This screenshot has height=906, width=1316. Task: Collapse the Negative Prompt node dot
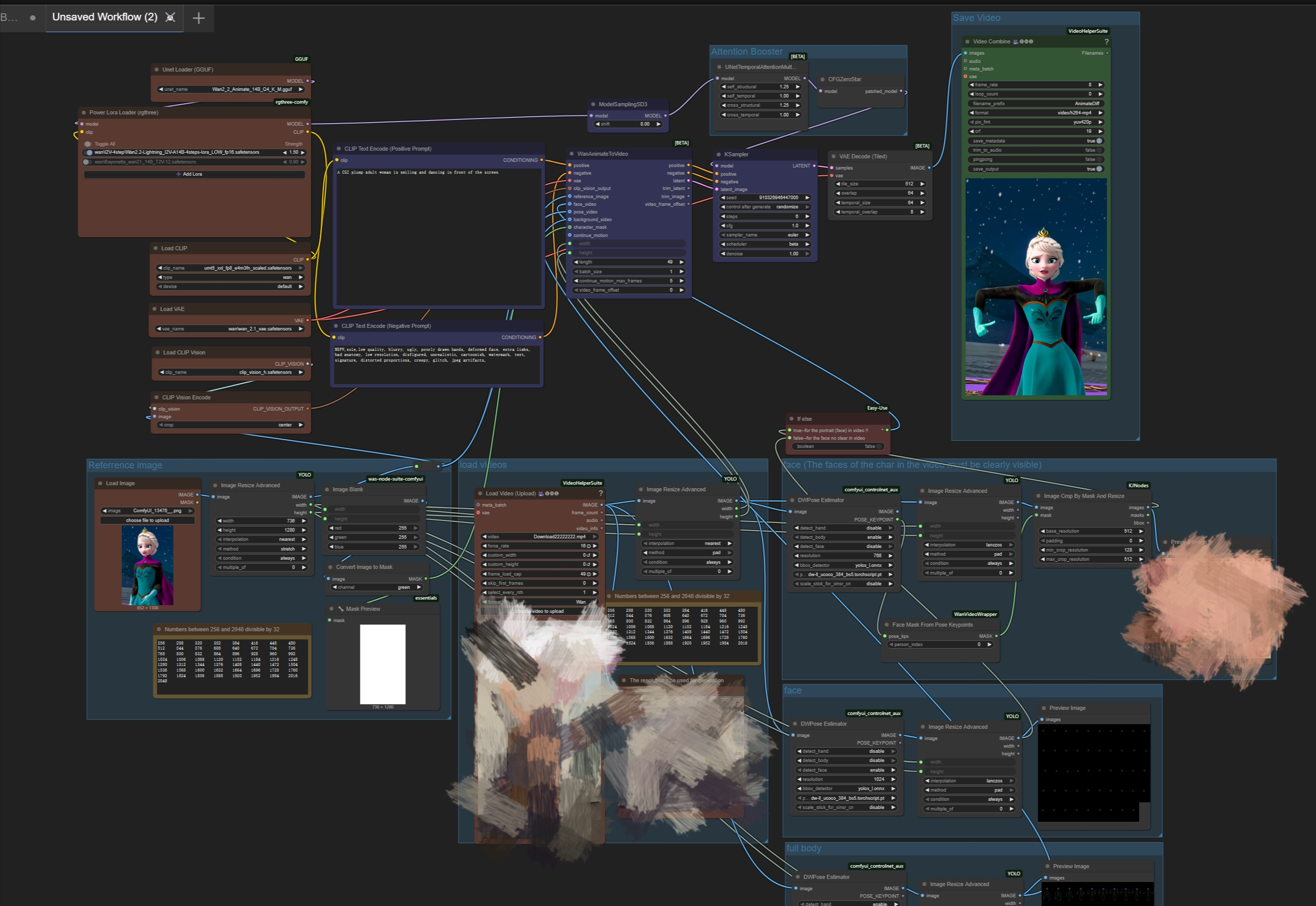pyautogui.click(x=336, y=326)
